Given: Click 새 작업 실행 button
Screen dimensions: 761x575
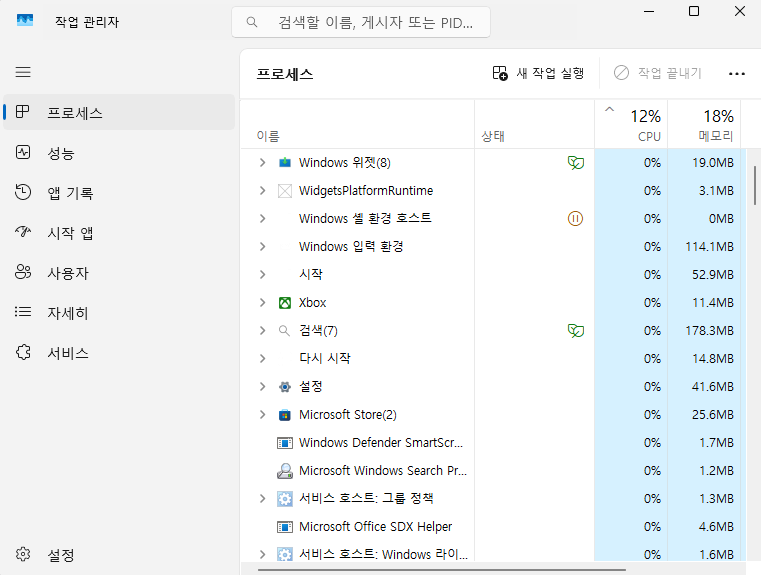Looking at the screenshot, I should [x=539, y=73].
